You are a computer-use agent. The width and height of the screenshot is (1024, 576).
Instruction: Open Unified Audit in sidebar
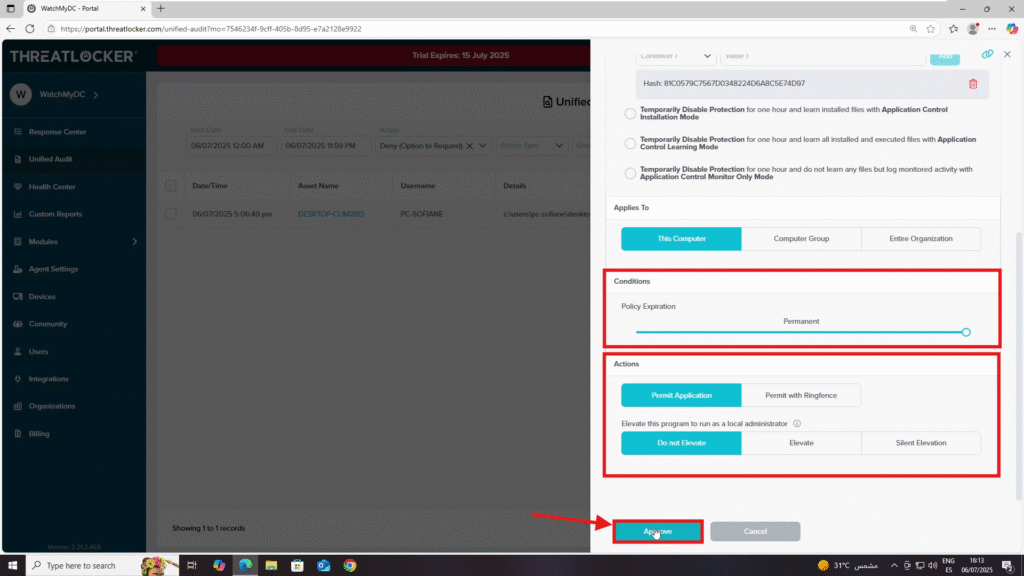(x=50, y=159)
